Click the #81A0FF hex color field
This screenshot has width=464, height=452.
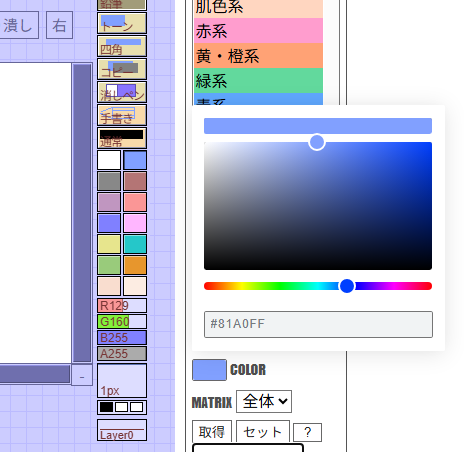click(318, 324)
